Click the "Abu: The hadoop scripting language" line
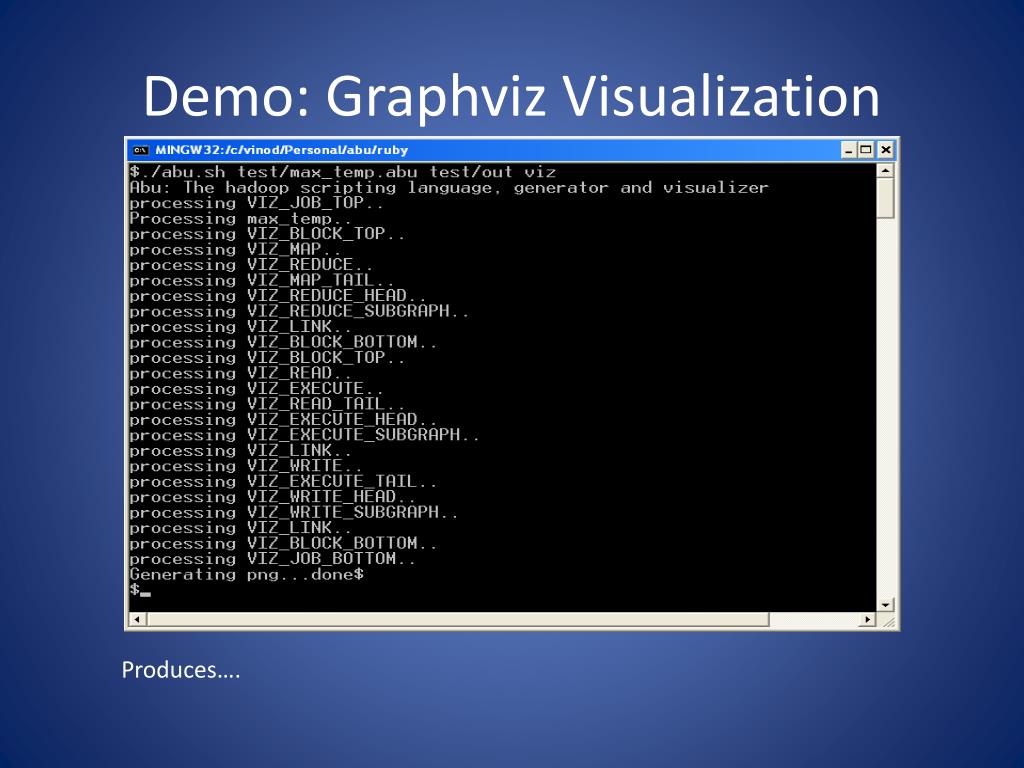Viewport: 1024px width, 768px height. (x=449, y=188)
